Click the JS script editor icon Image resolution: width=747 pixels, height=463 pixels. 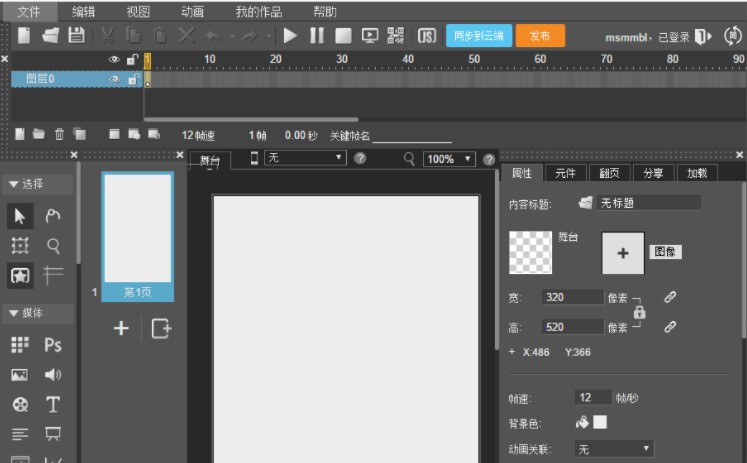(426, 36)
